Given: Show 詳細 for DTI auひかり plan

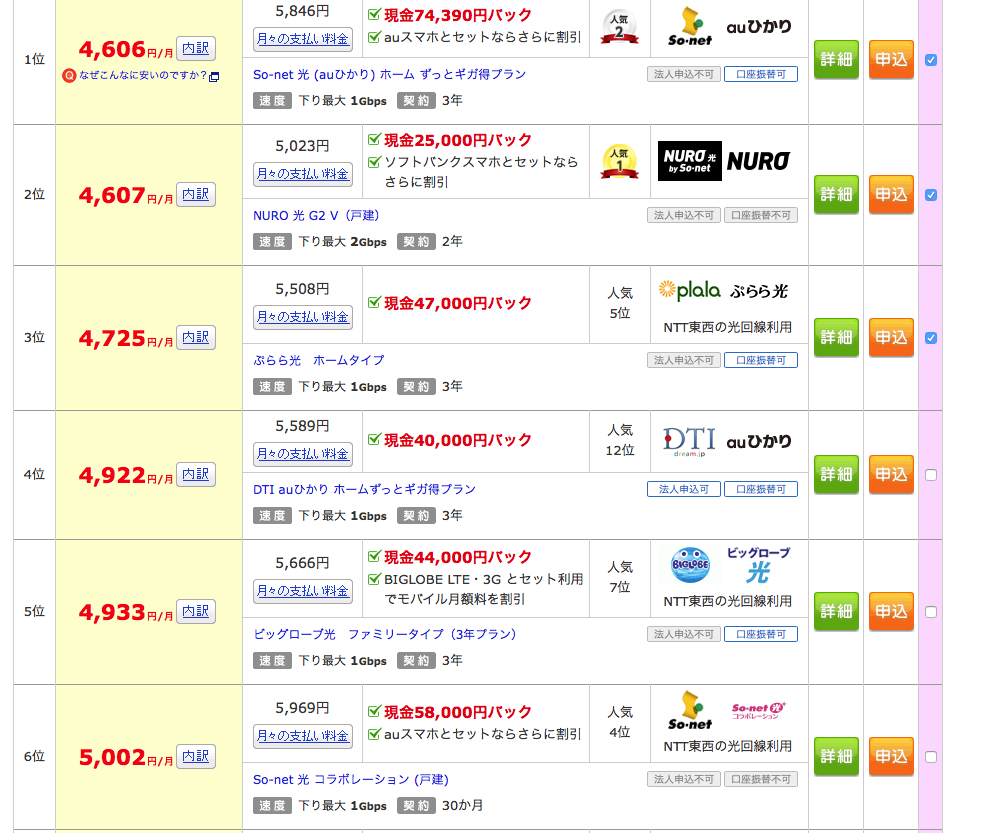Looking at the screenshot, I should (836, 474).
